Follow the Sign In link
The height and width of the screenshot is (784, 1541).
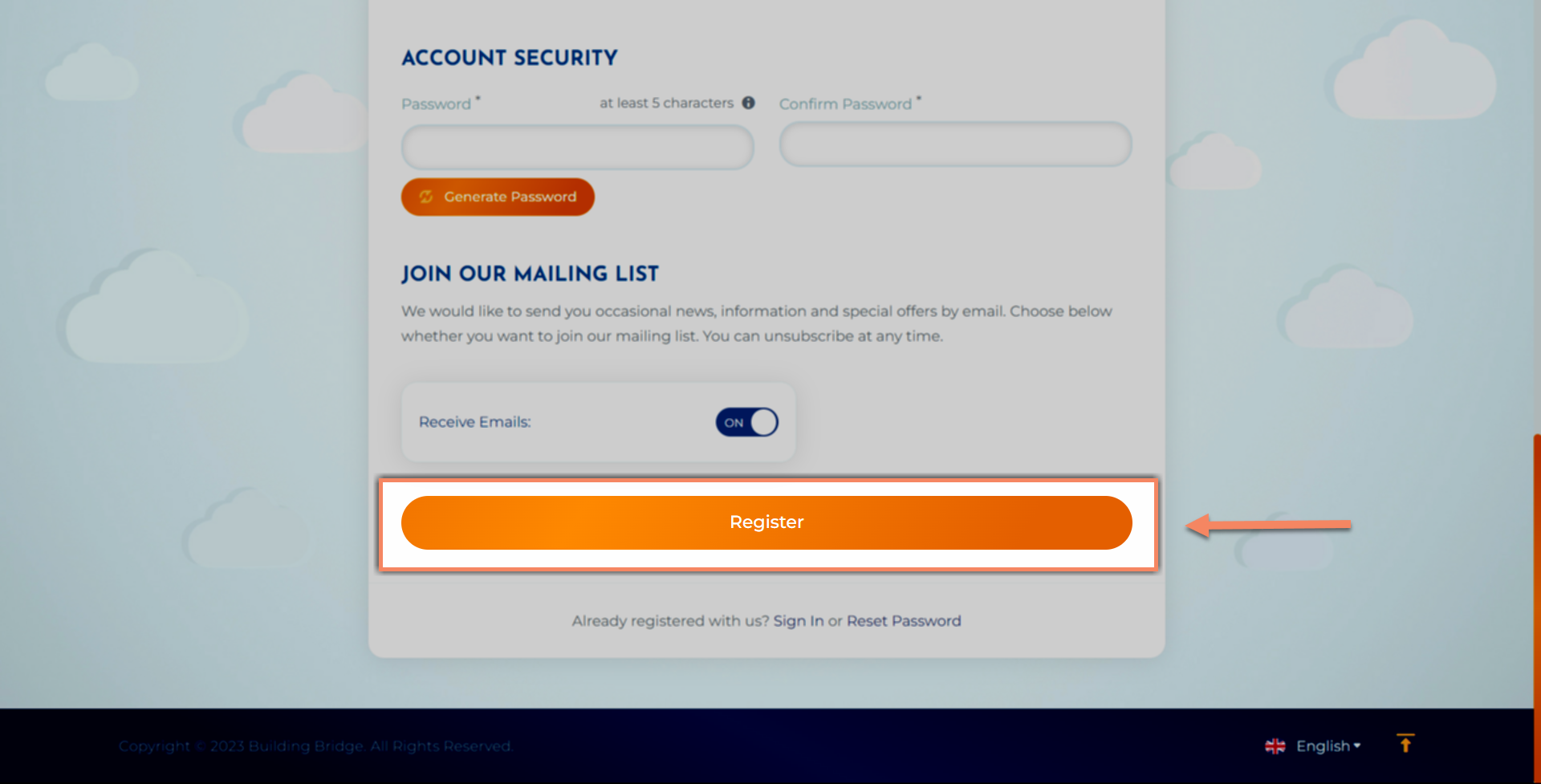coord(798,621)
